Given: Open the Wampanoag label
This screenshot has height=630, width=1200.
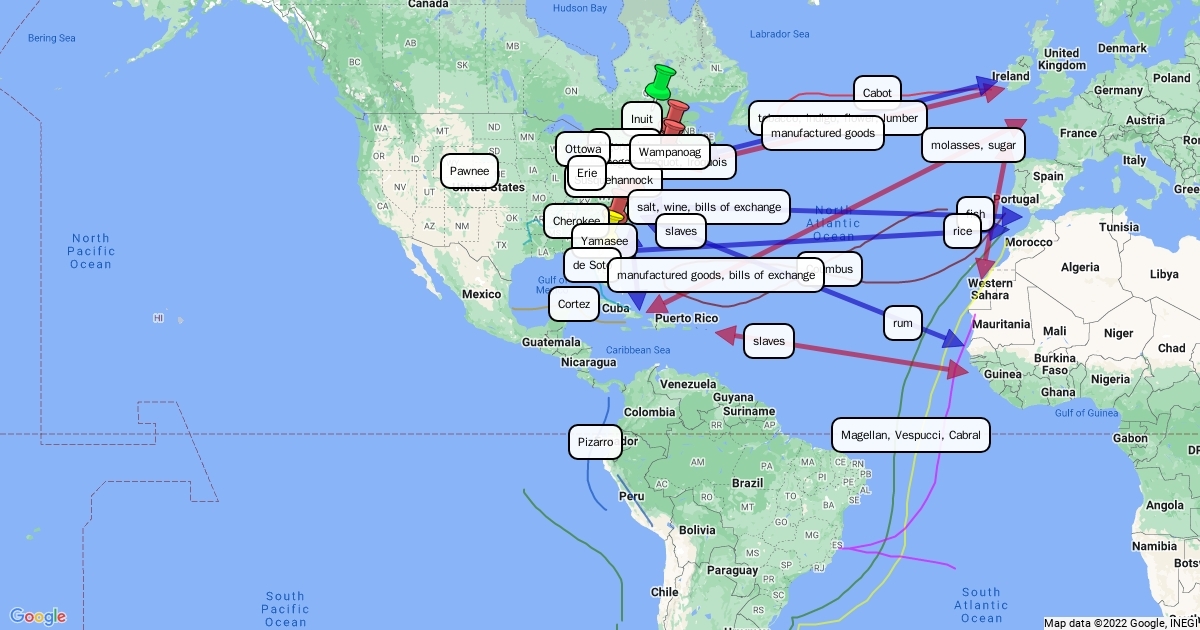Looking at the screenshot, I should point(670,152).
